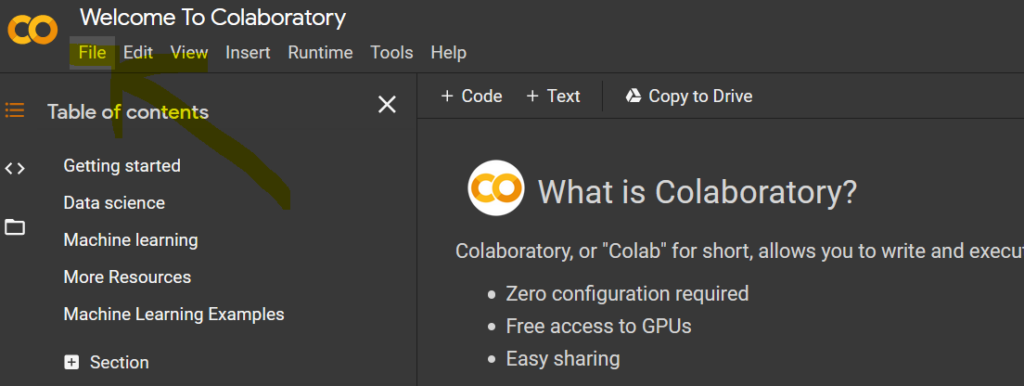Jump to Getting started section
This screenshot has width=1024, height=386.
(122, 166)
